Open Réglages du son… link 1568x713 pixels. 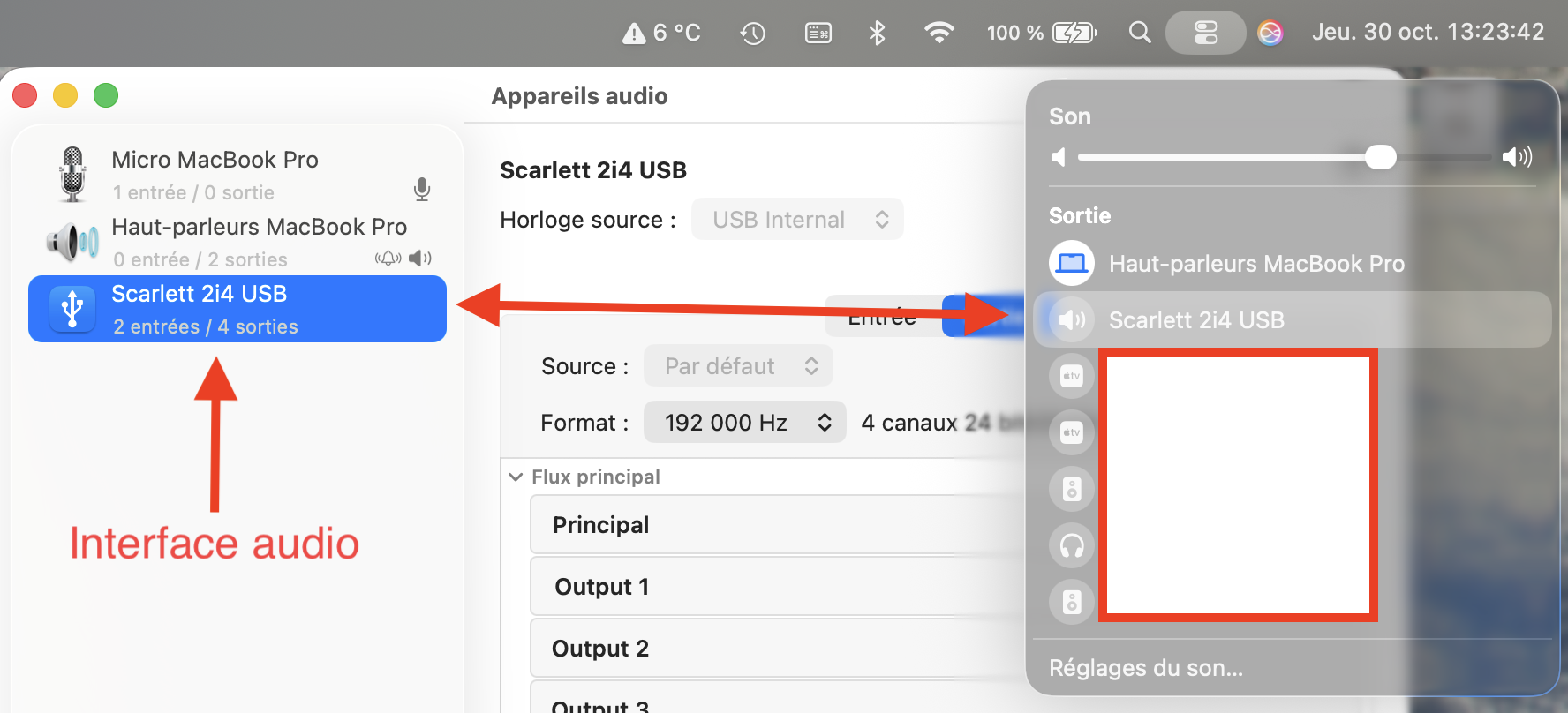coord(1145,668)
